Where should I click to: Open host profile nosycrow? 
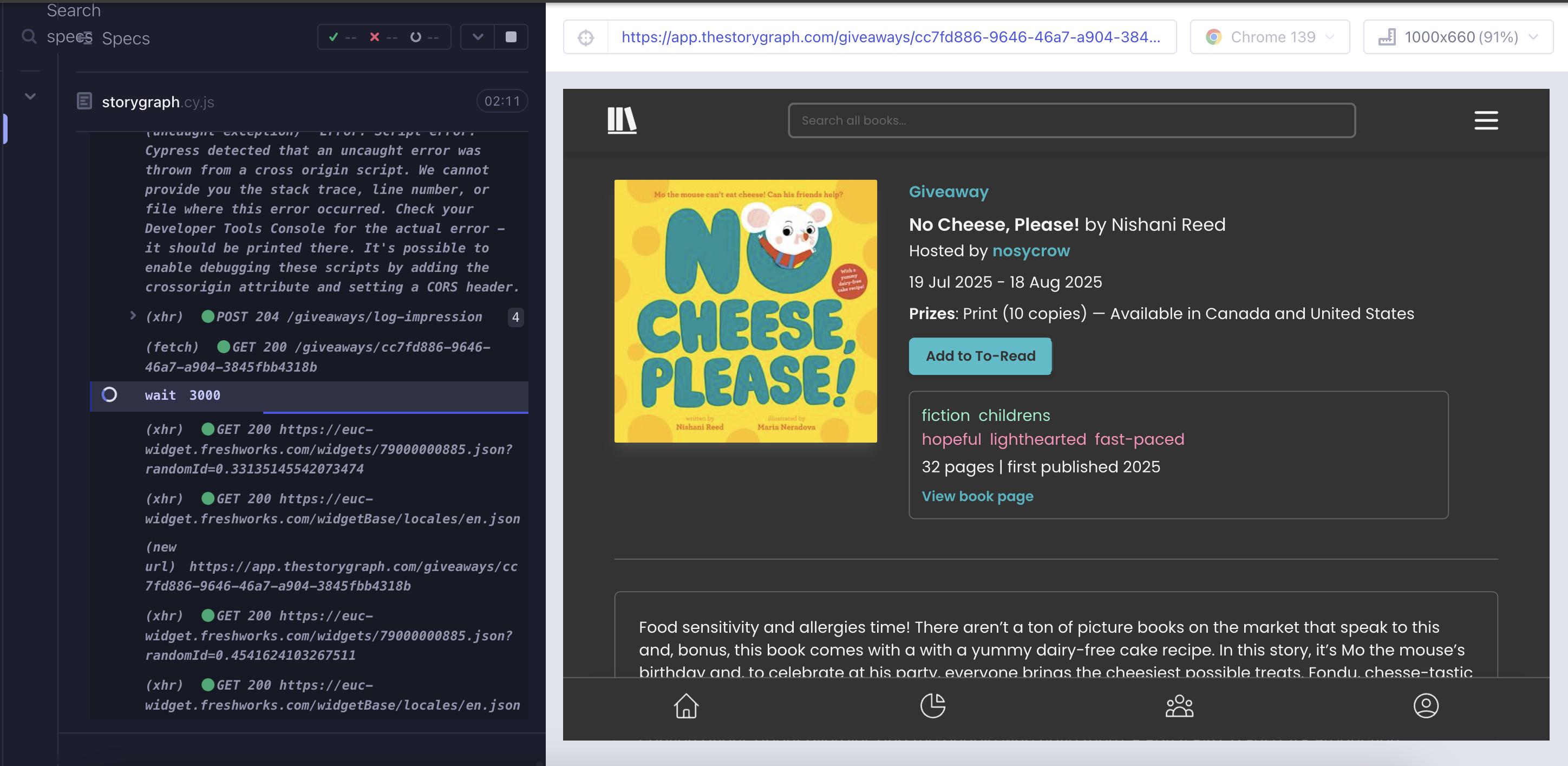(1030, 251)
